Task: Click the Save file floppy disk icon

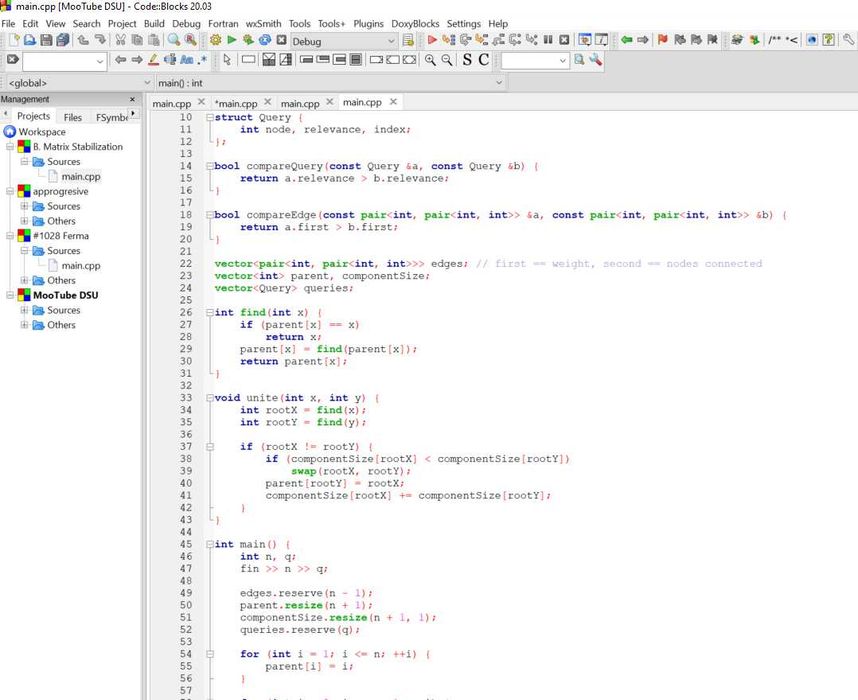Action: click(x=46, y=40)
